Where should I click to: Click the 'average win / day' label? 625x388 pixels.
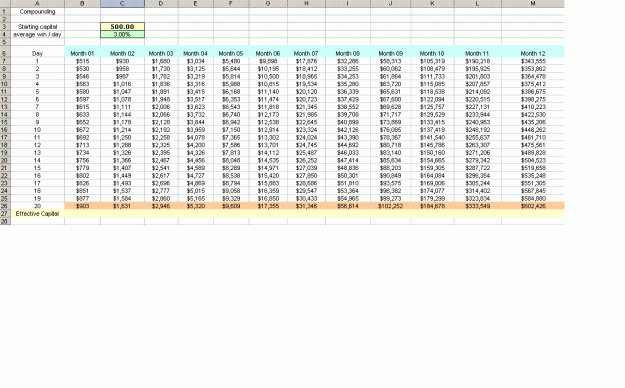tap(37, 34)
